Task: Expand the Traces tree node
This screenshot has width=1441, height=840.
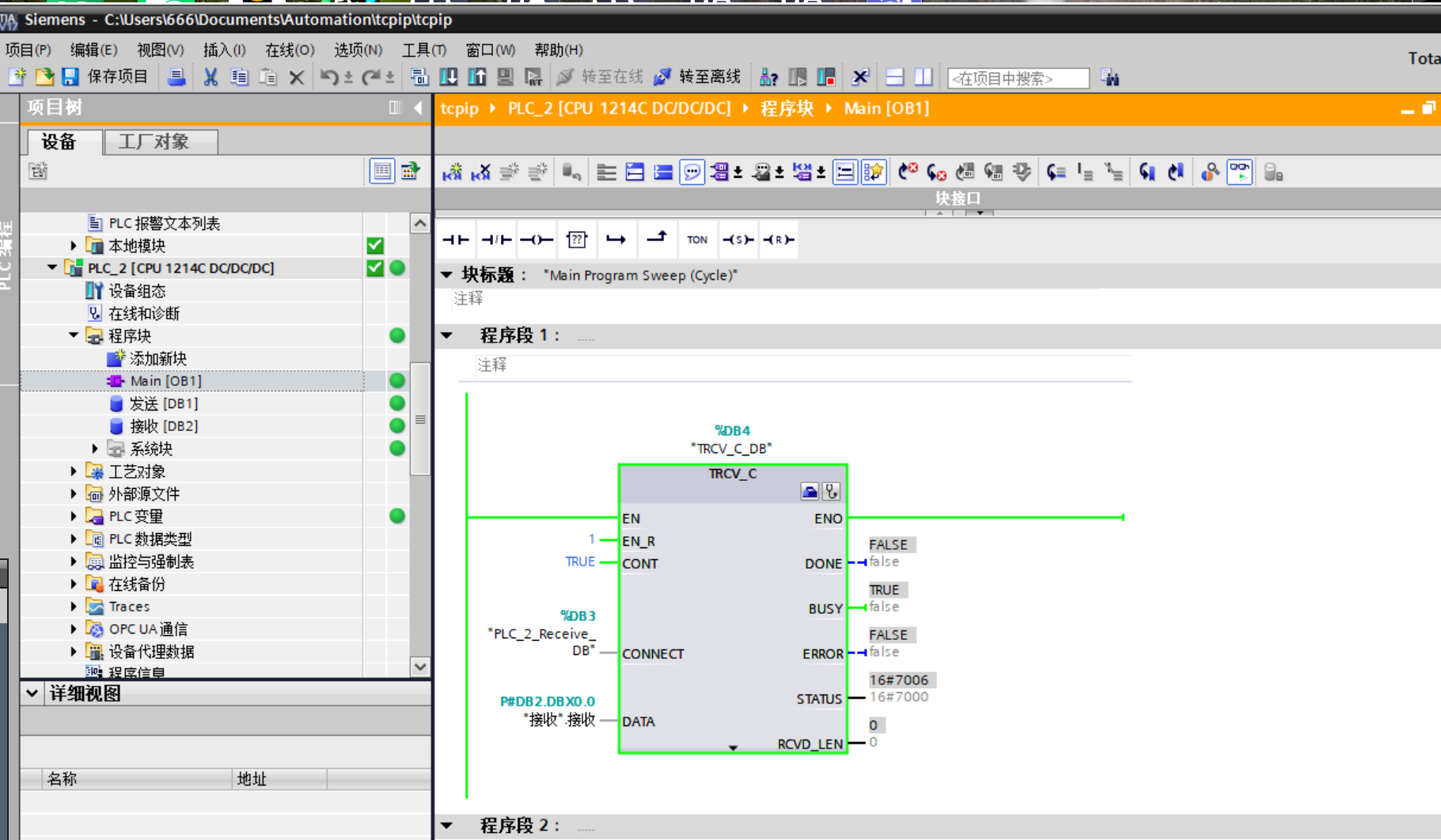Action: [x=74, y=607]
